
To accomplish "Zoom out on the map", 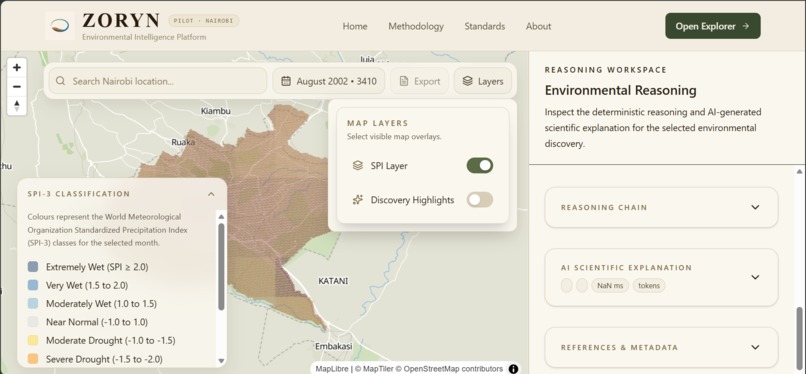I will [16, 86].
